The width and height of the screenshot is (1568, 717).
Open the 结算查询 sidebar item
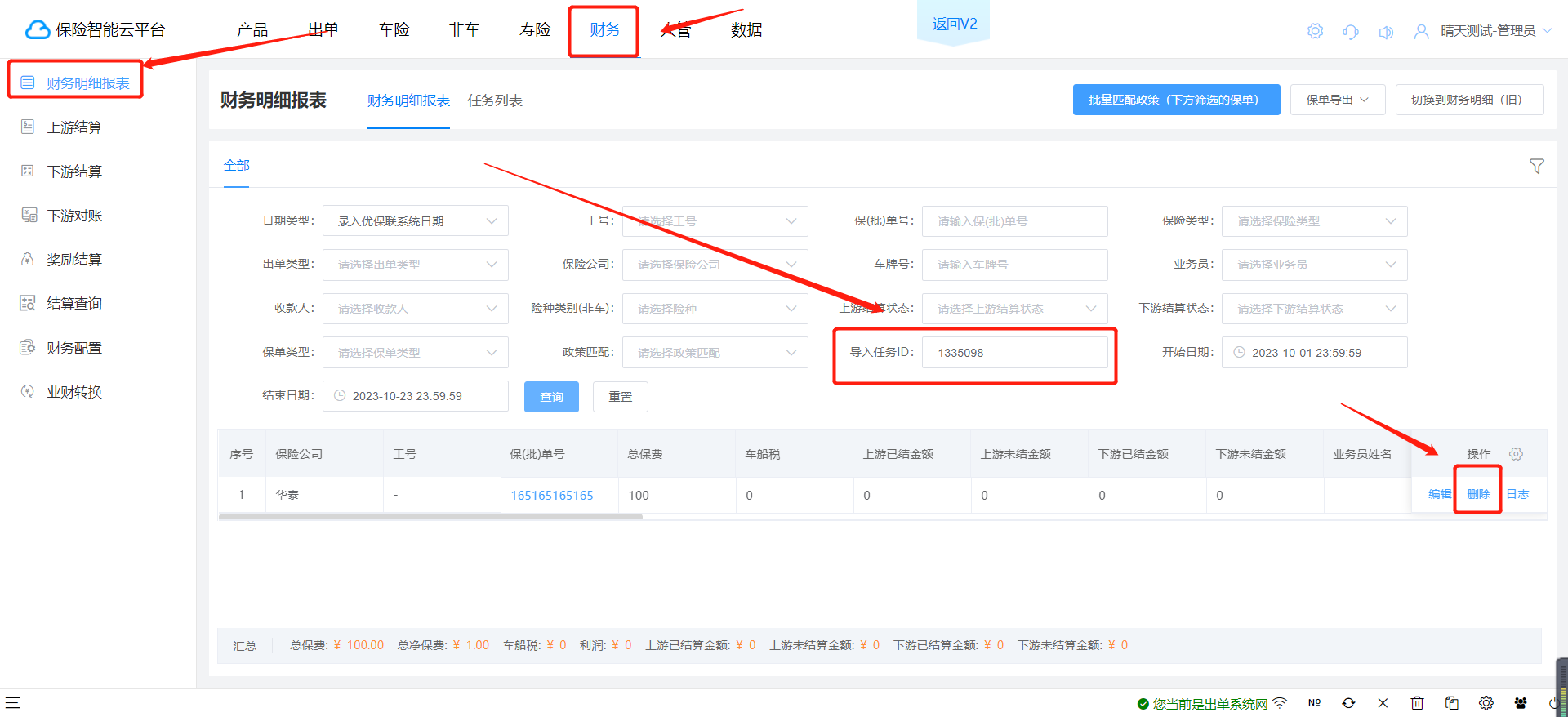tap(75, 303)
